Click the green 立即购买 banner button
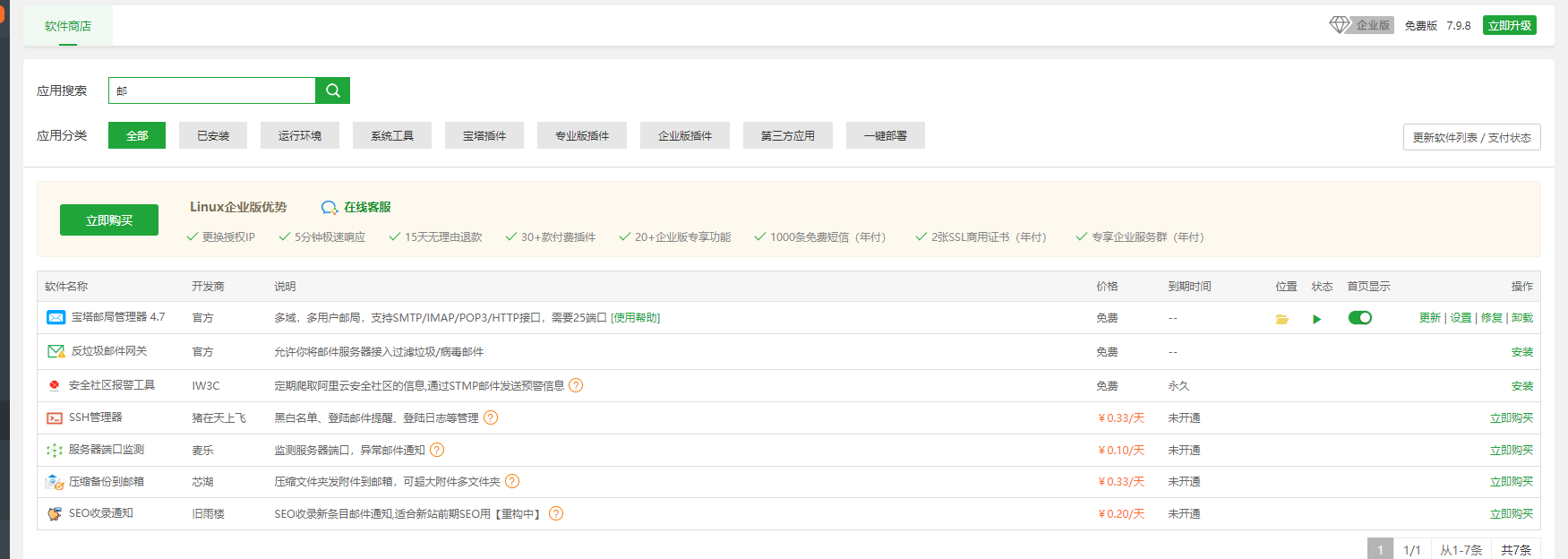Image resolution: width=1568 pixels, height=559 pixels. click(x=109, y=220)
